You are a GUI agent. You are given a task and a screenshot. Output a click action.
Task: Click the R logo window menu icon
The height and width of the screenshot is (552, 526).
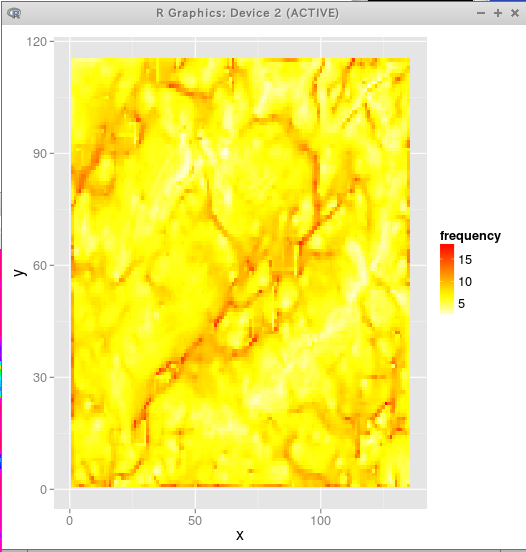pyautogui.click(x=14, y=13)
